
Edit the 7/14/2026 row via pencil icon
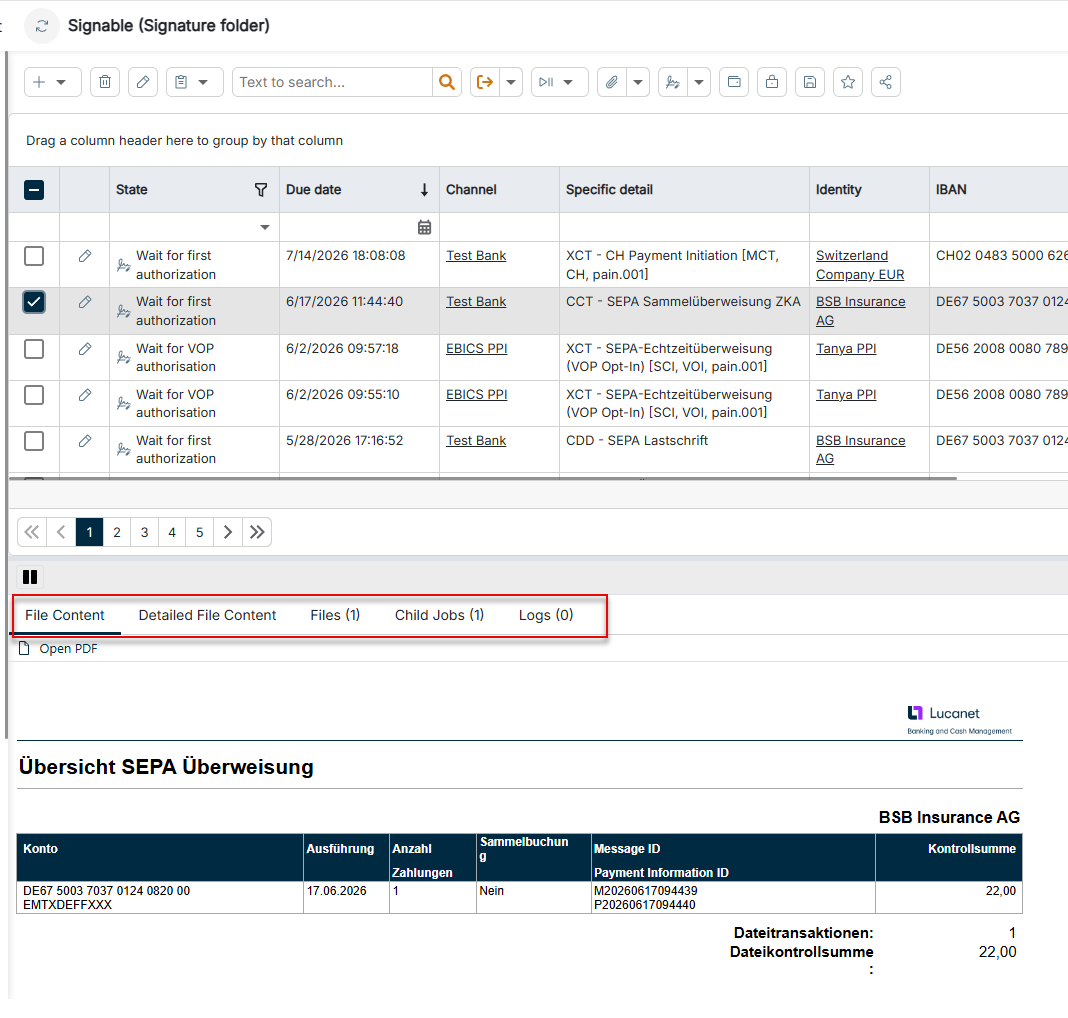point(84,256)
